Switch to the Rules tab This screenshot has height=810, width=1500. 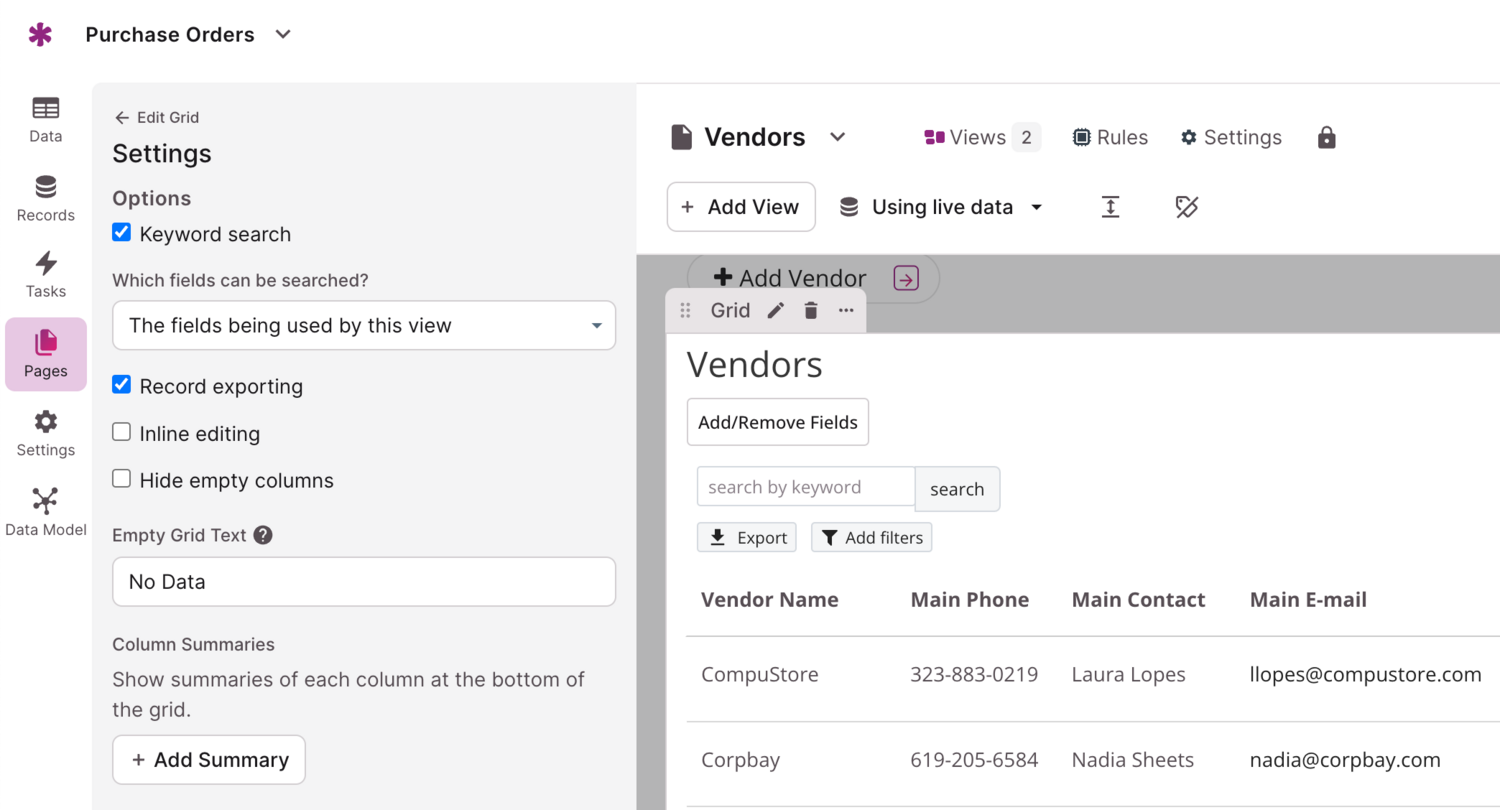coord(1110,138)
